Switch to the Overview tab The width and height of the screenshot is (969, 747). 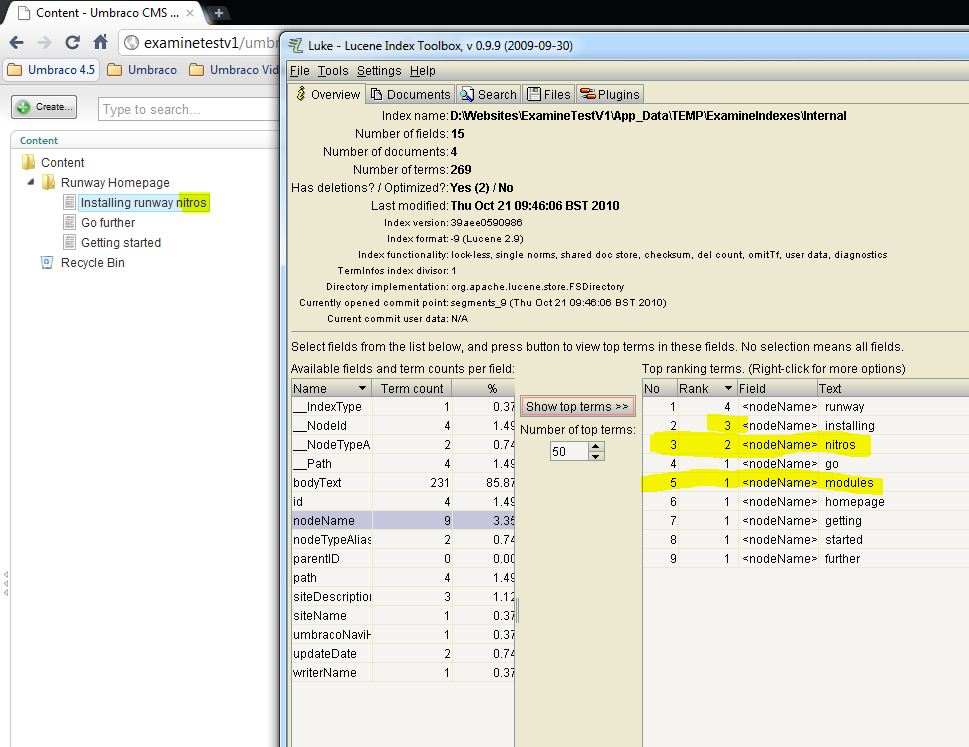(328, 94)
